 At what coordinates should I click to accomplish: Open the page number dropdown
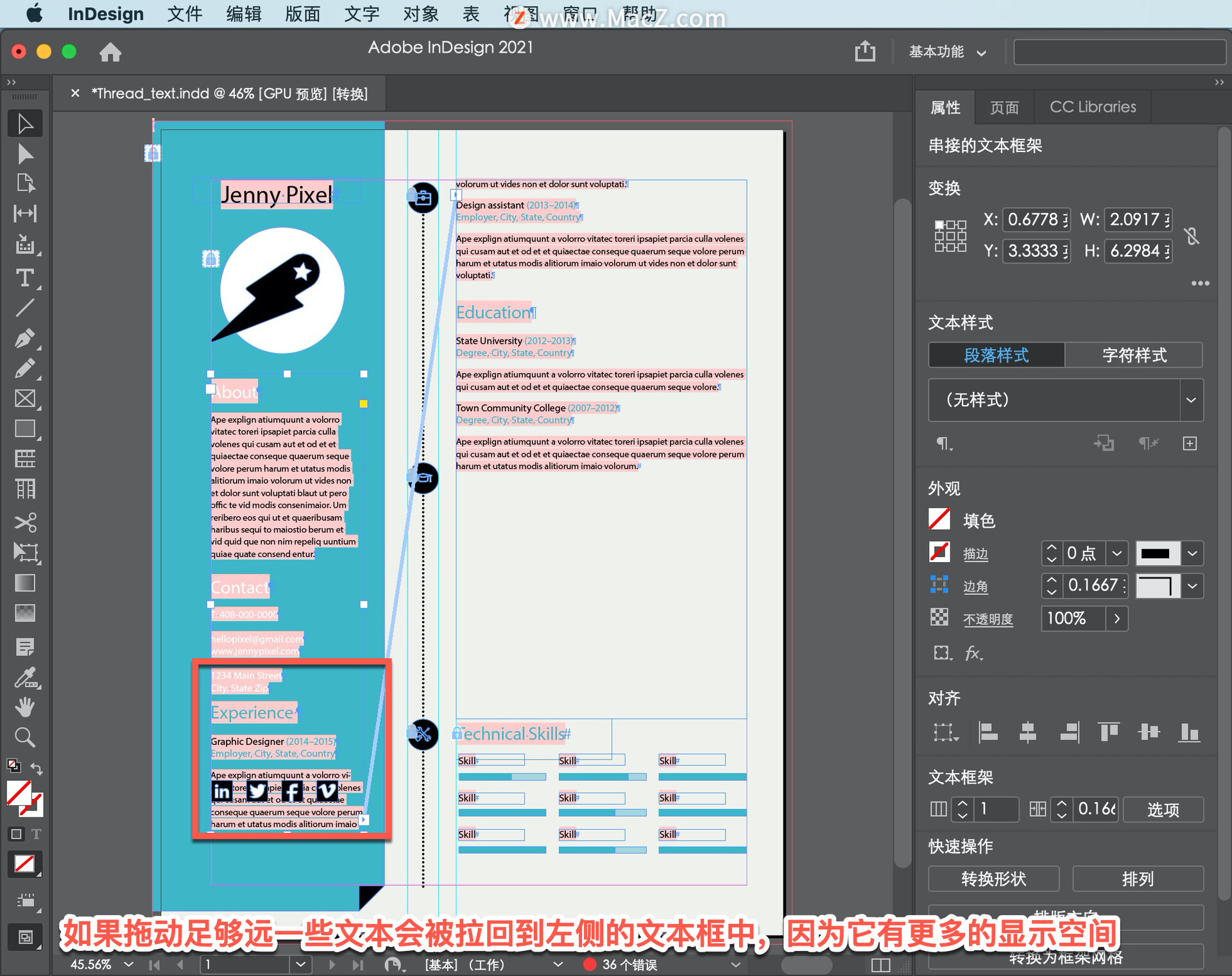coord(300,964)
